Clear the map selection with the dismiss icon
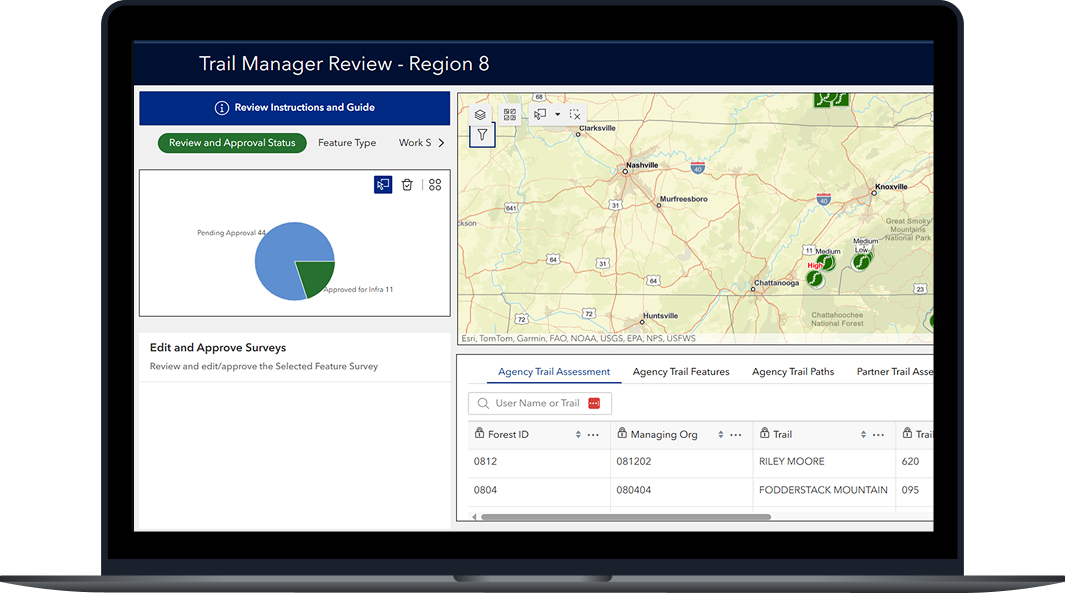The height and width of the screenshot is (593, 1065). coord(574,113)
